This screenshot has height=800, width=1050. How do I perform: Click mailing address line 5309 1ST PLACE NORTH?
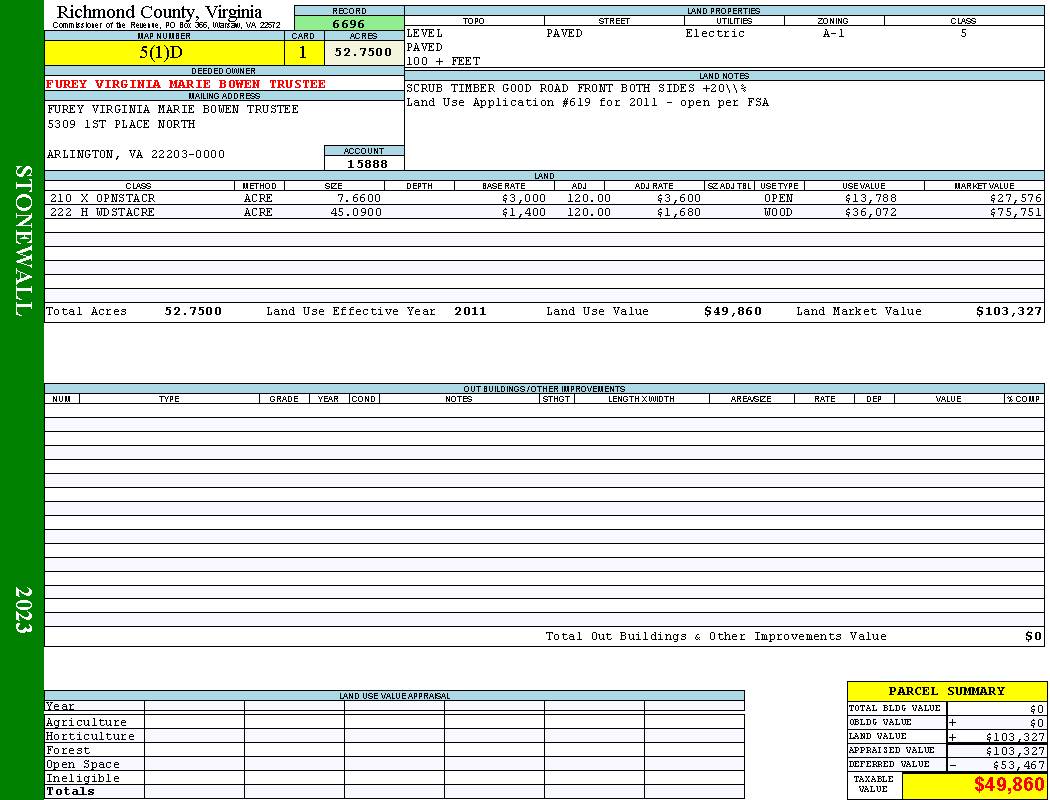(121, 125)
